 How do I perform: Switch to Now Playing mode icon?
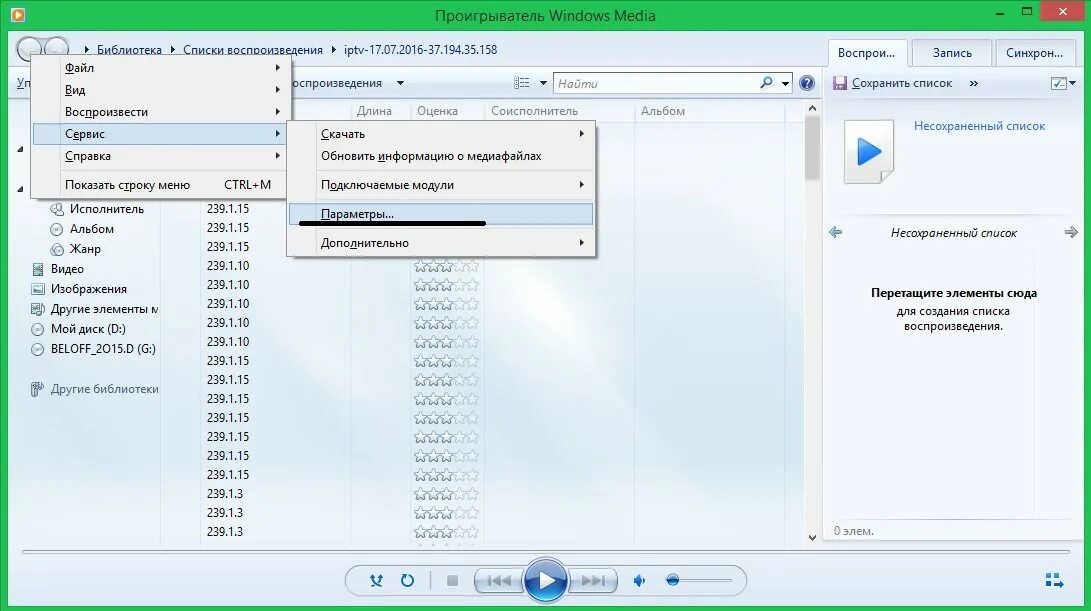pos(1054,580)
